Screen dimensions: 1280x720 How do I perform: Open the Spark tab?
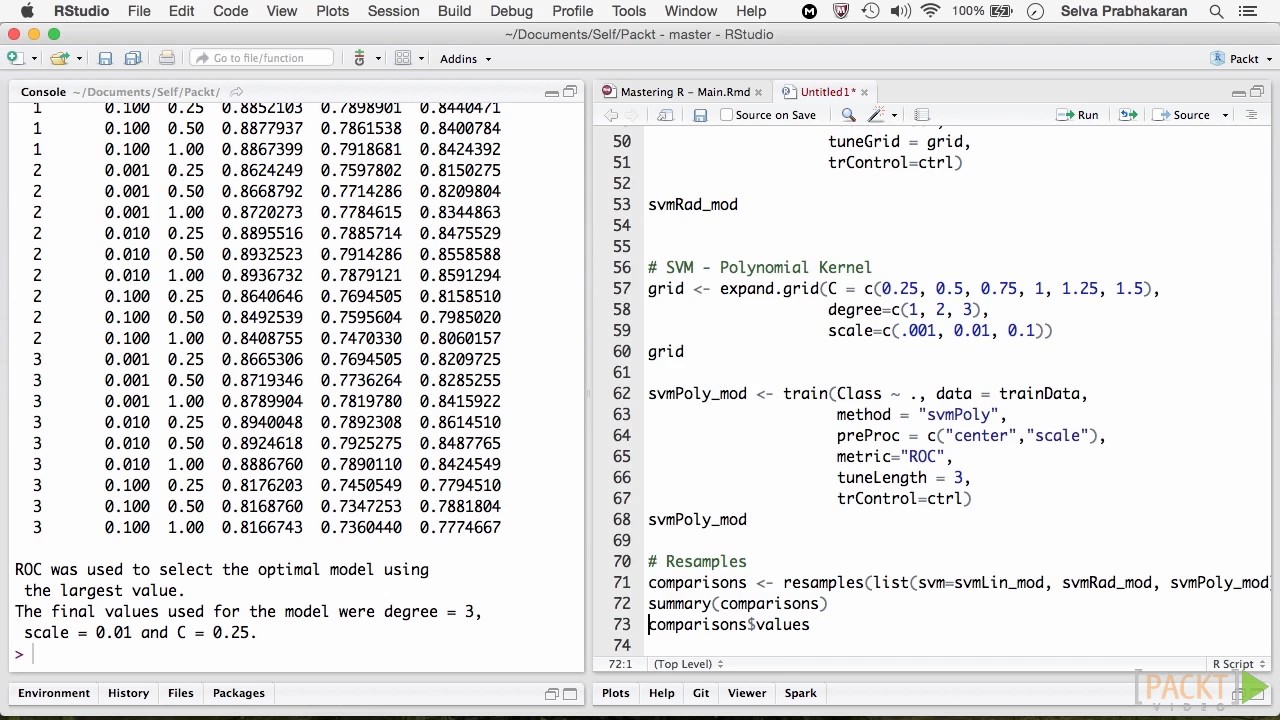800,693
